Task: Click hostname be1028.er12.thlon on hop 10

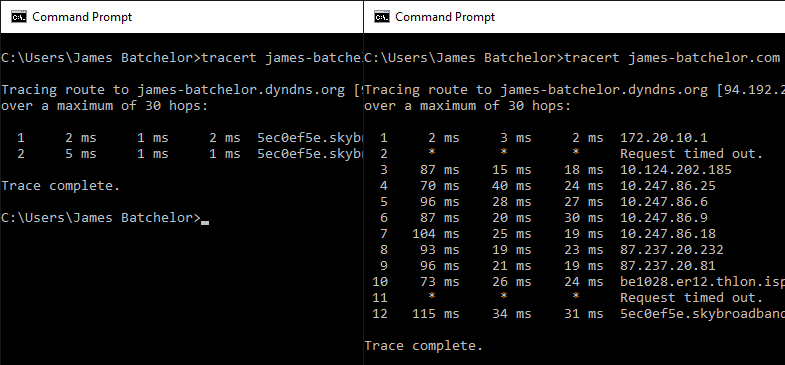Action: [702, 282]
